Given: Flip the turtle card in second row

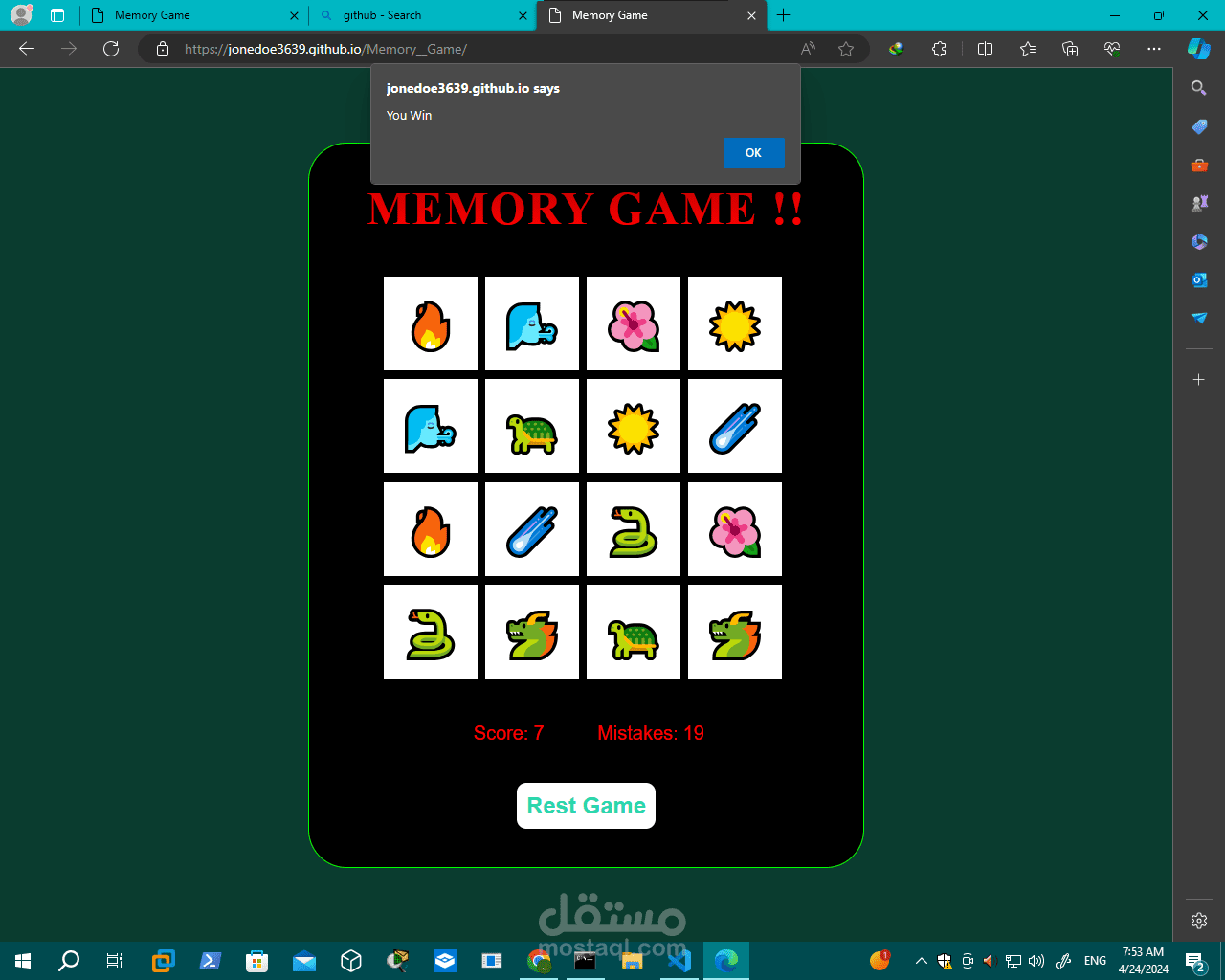Looking at the screenshot, I should tap(532, 426).
